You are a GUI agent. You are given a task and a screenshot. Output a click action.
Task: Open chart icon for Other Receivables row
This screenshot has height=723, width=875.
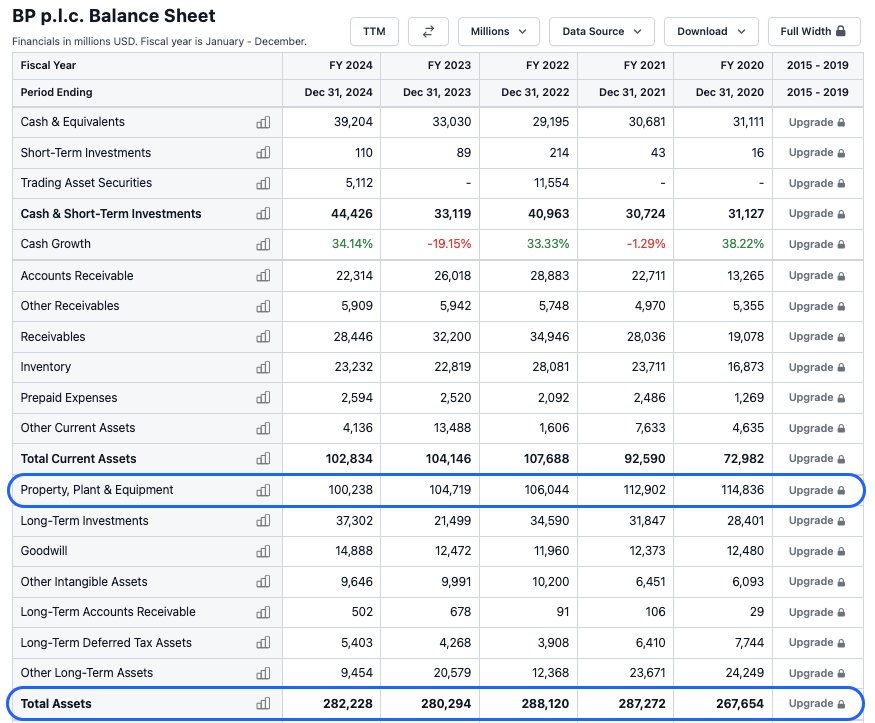263,306
